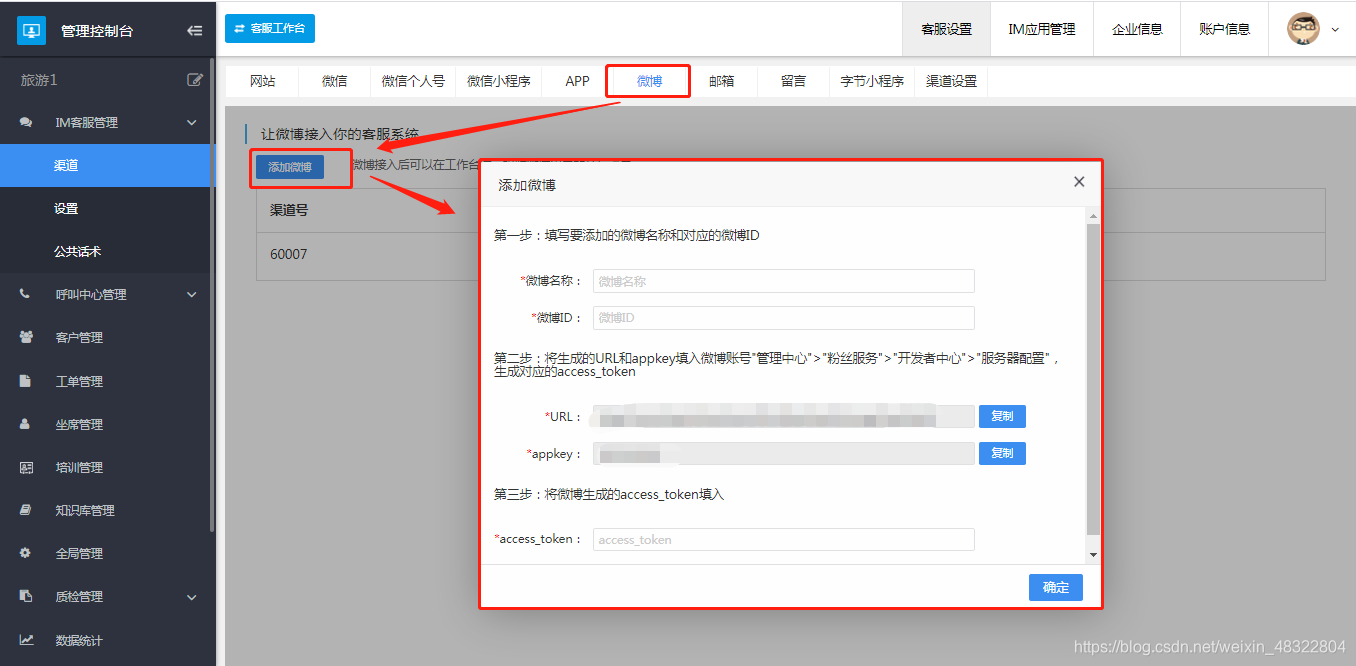The width and height of the screenshot is (1356, 666).
Task: Click the read-only appkey field
Action: tap(783, 453)
